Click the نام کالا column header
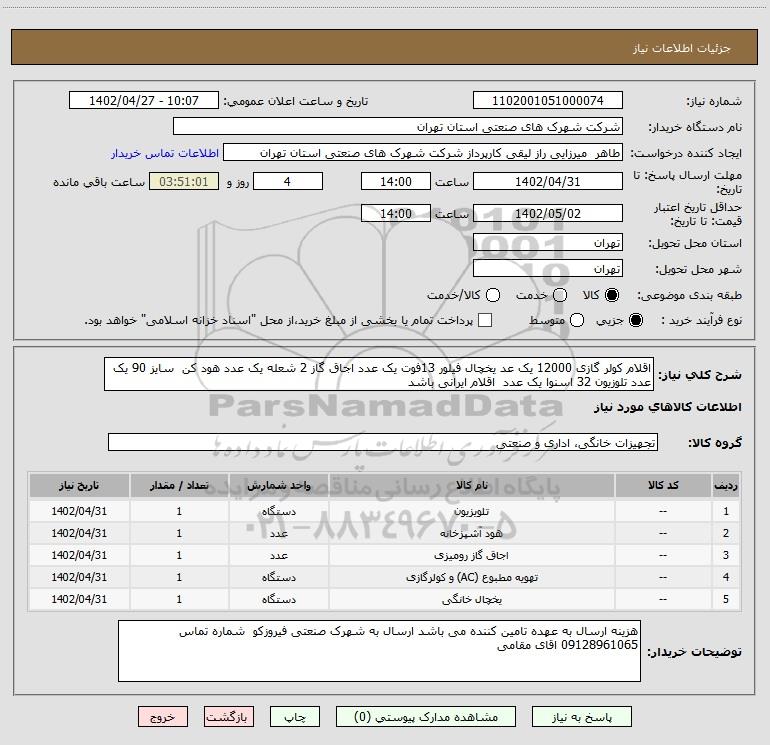 click(x=471, y=485)
